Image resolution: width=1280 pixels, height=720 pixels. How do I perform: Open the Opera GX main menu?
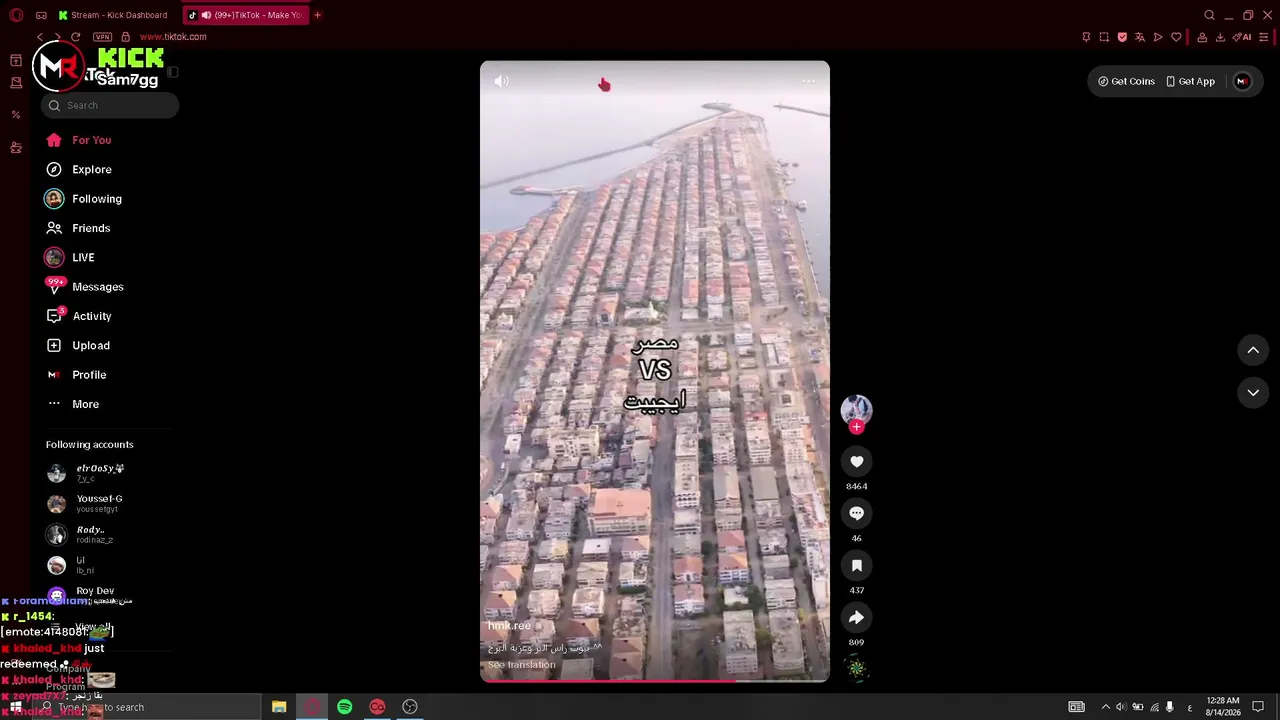click(16, 15)
